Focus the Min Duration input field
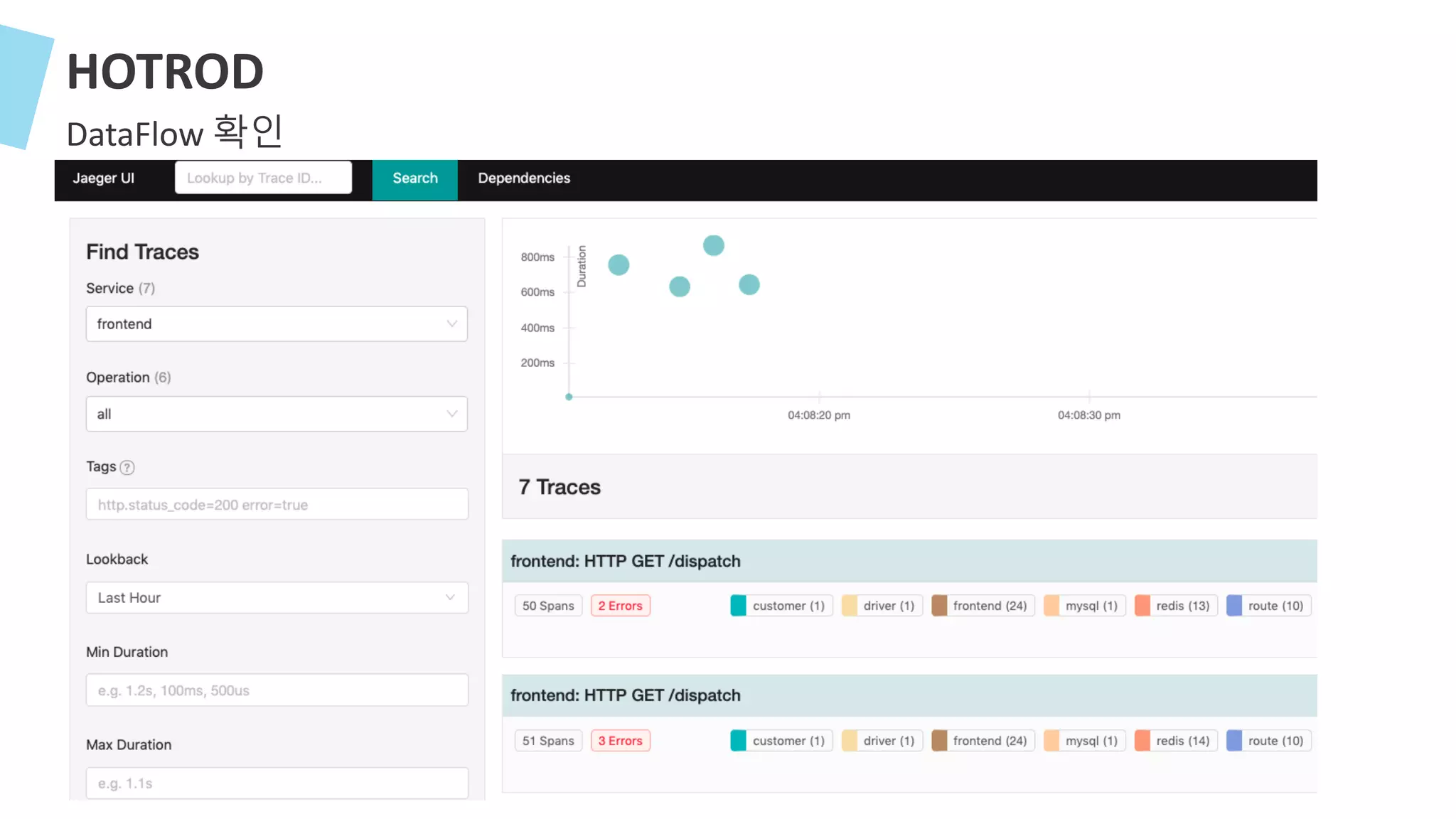The width and height of the screenshot is (1456, 819). 277,690
